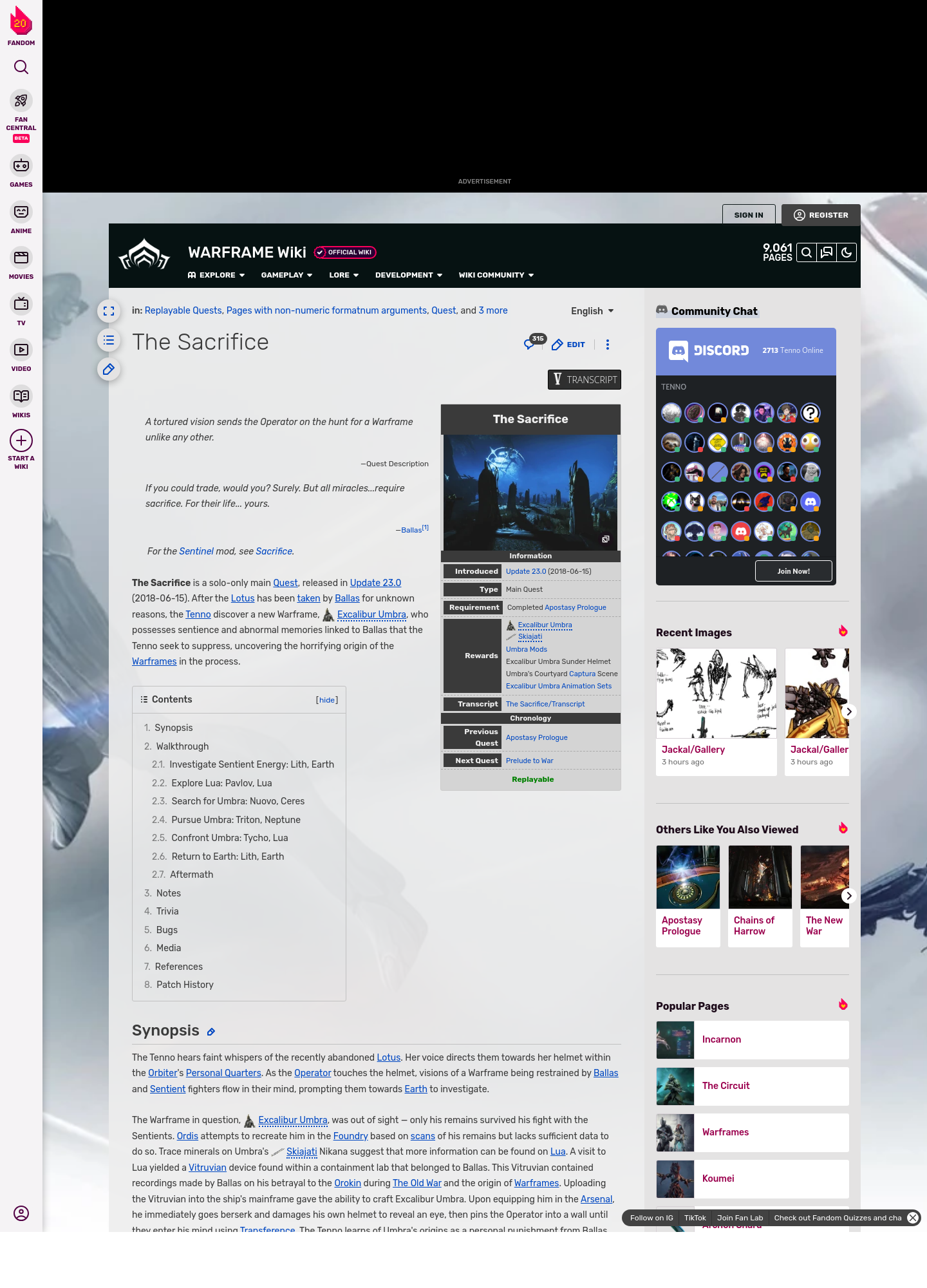927x1288 pixels.
Task: Click the Official Wiki badge
Action: click(x=345, y=252)
